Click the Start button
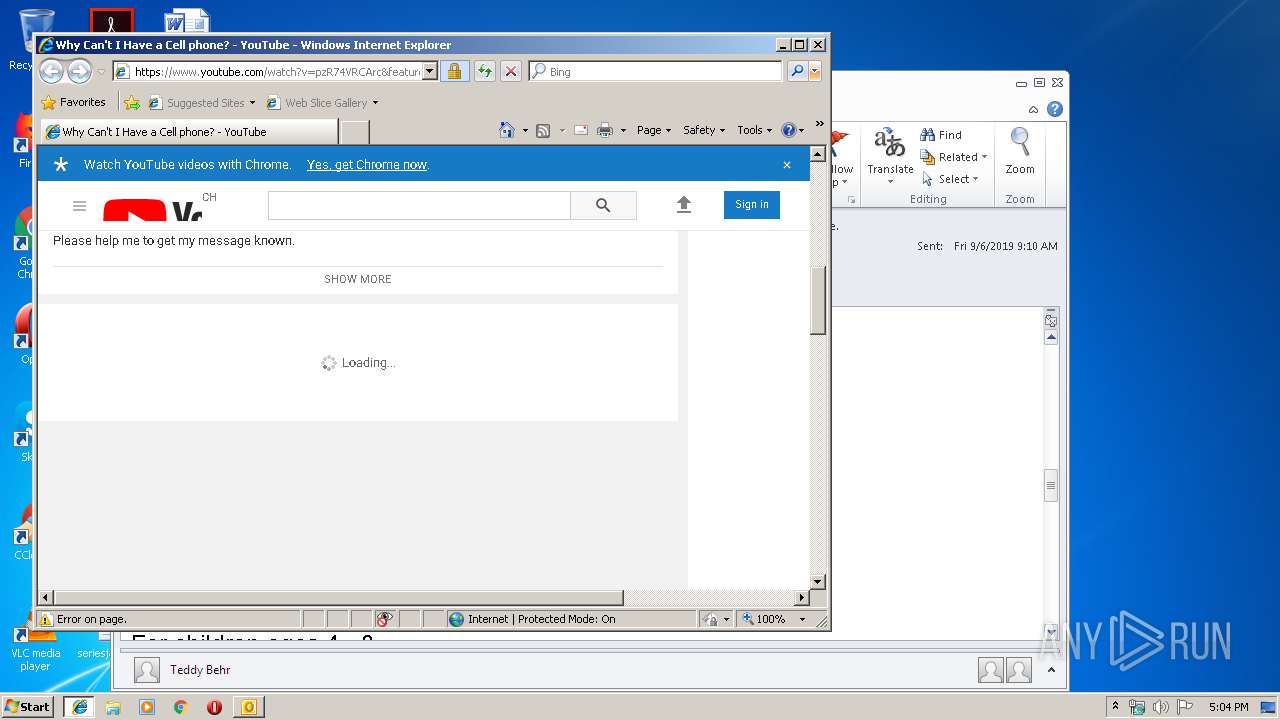This screenshot has width=1280, height=720. click(28, 707)
